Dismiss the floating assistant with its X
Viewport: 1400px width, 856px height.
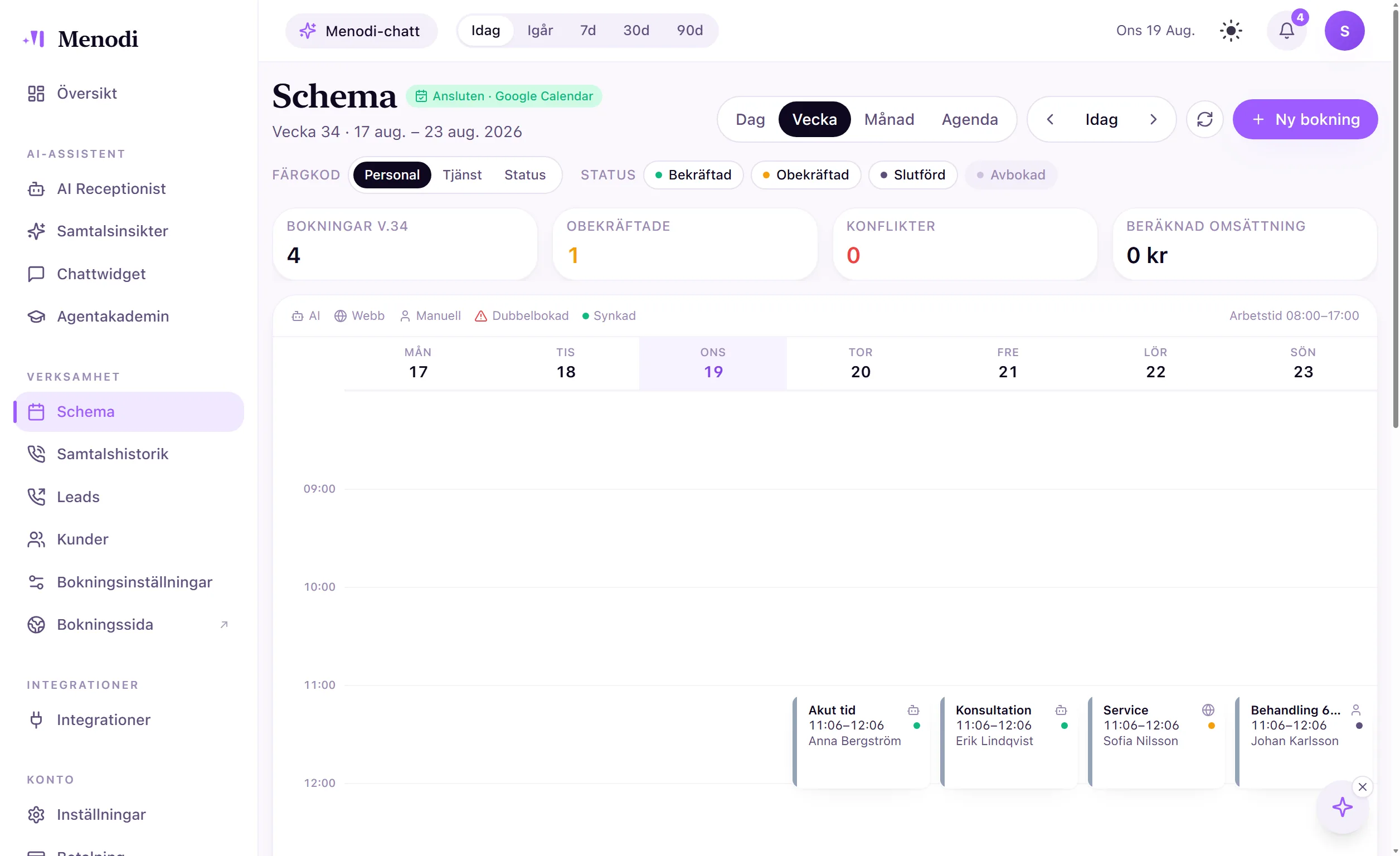point(1363,787)
